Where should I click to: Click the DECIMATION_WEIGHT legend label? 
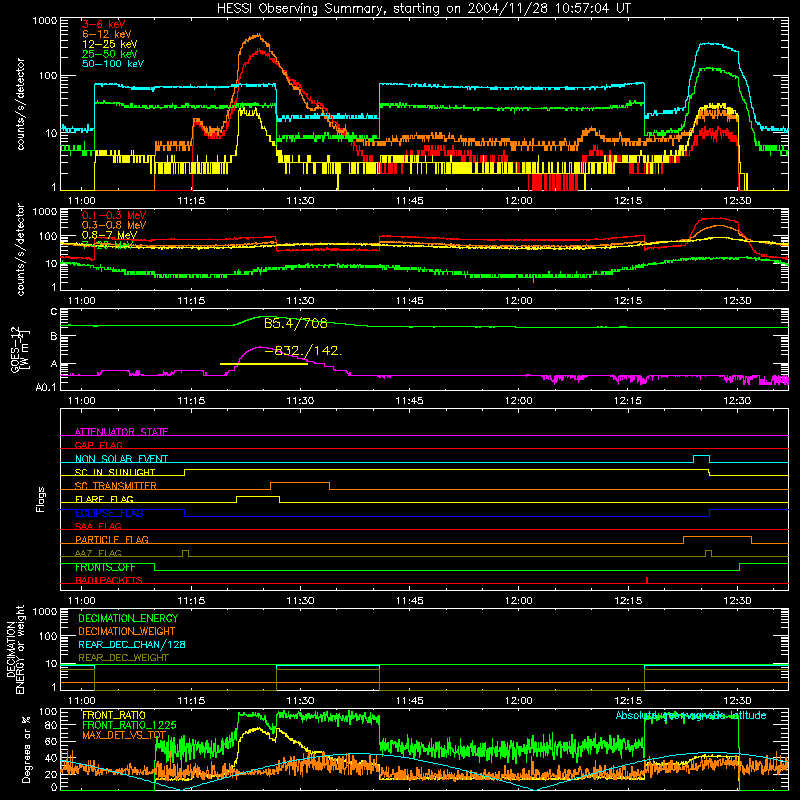coord(127,631)
